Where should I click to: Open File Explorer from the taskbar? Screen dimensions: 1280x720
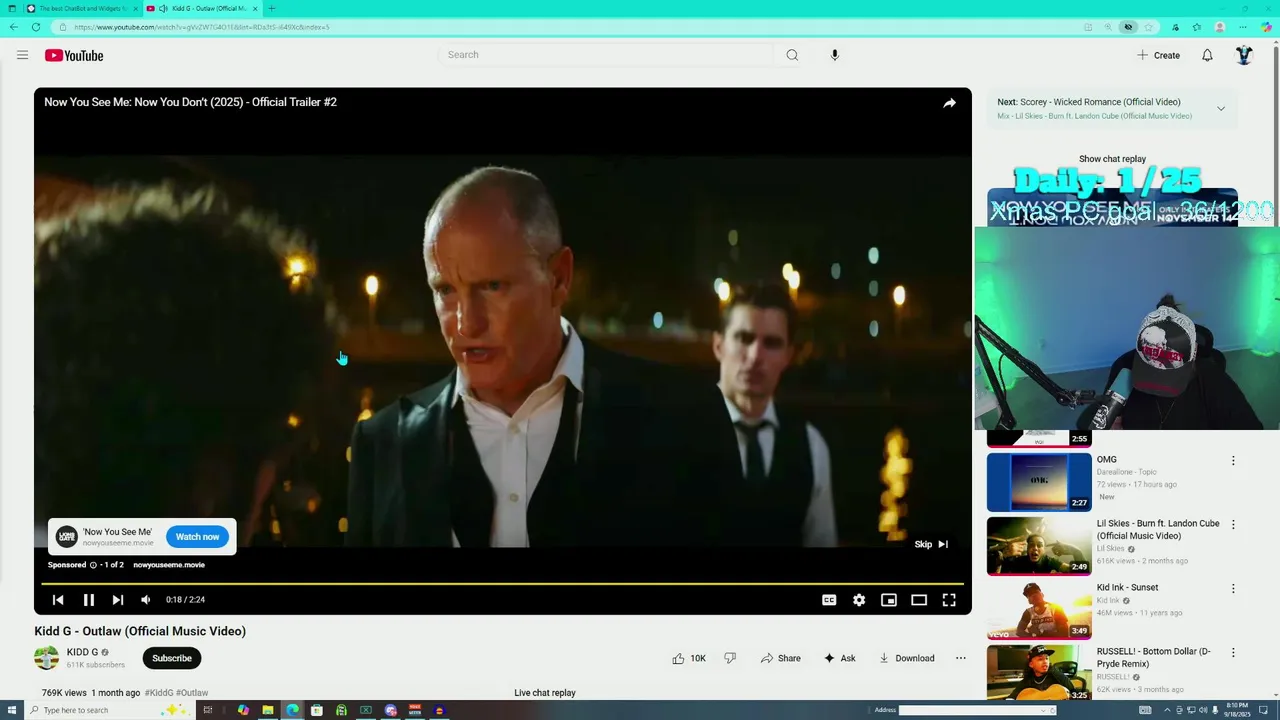click(x=268, y=710)
